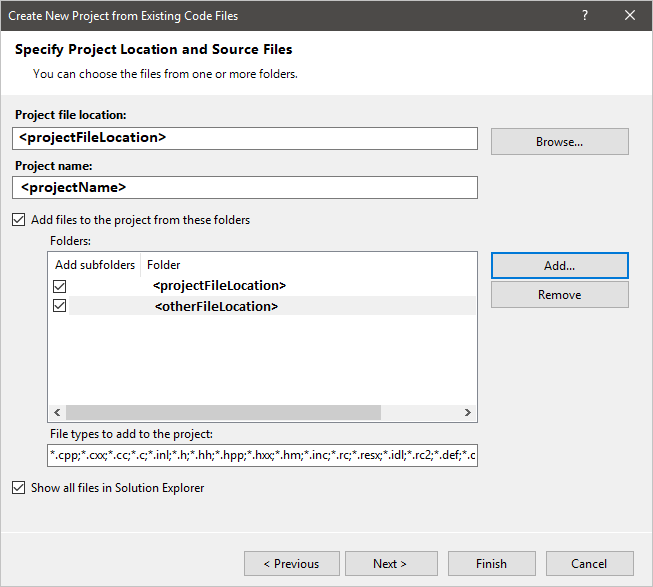Click the horizontal scrollbar thumb in Folders list

[x=224, y=413]
